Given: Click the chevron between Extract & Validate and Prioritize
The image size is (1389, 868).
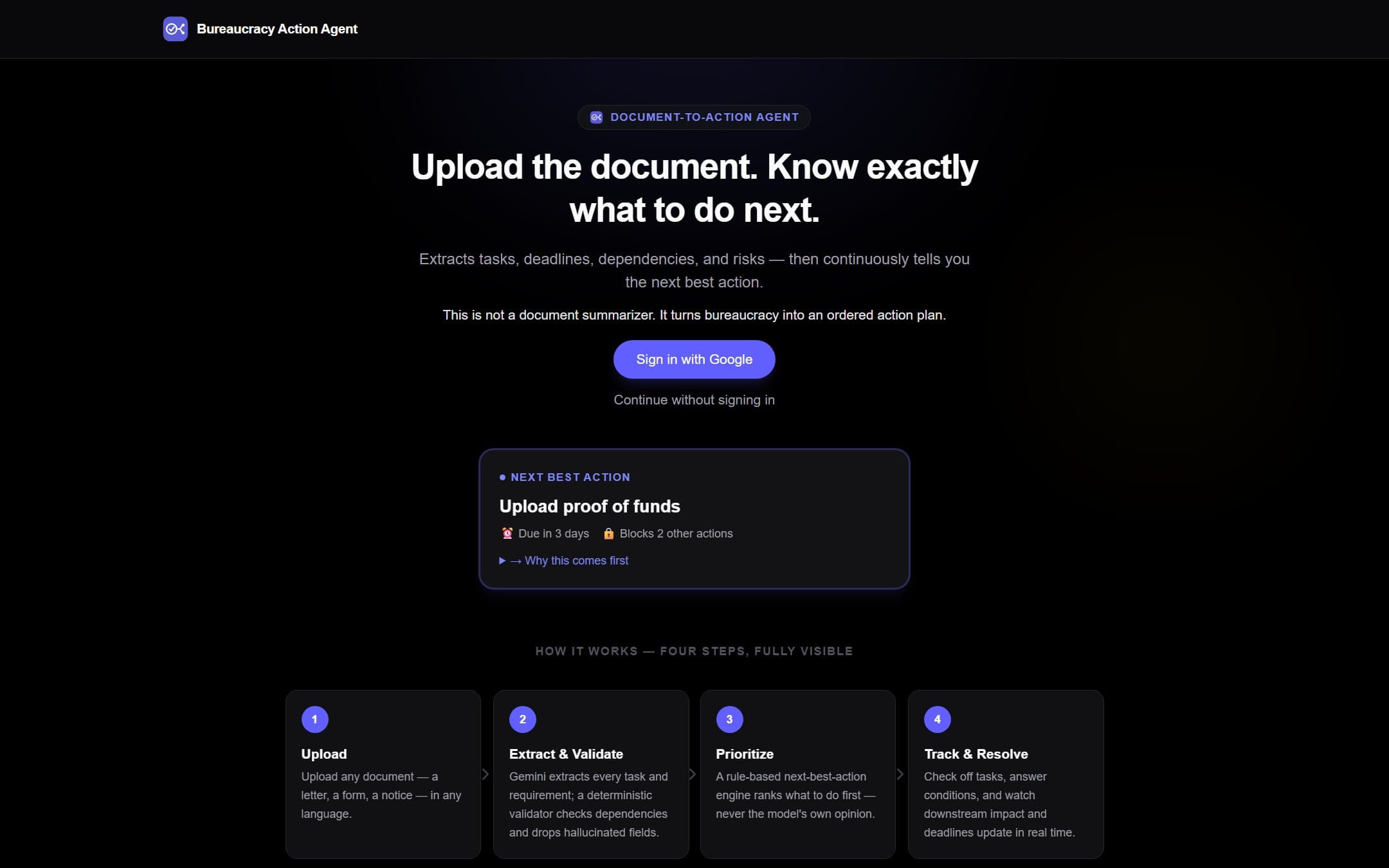Looking at the screenshot, I should (693, 774).
